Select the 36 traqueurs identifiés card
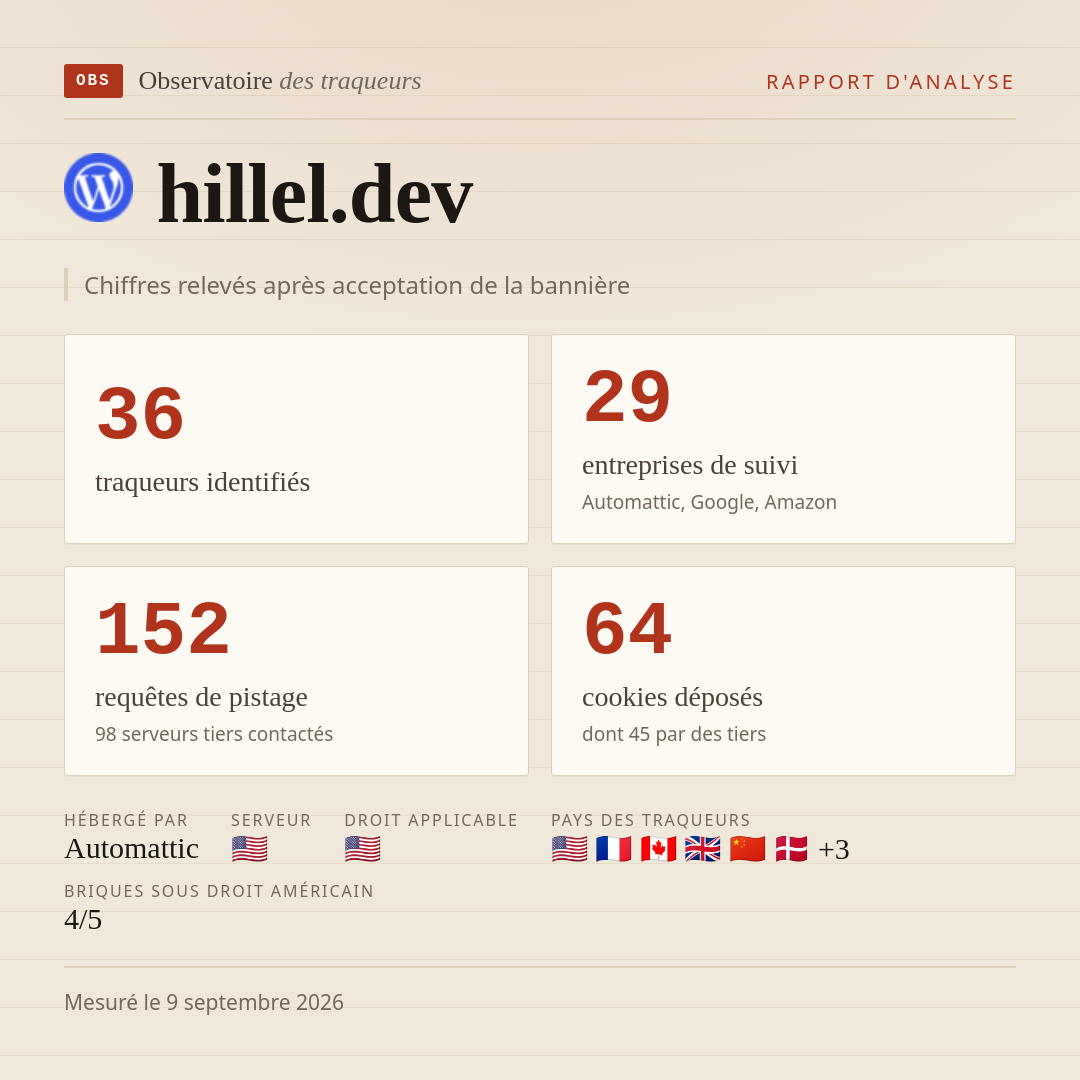 pos(296,439)
